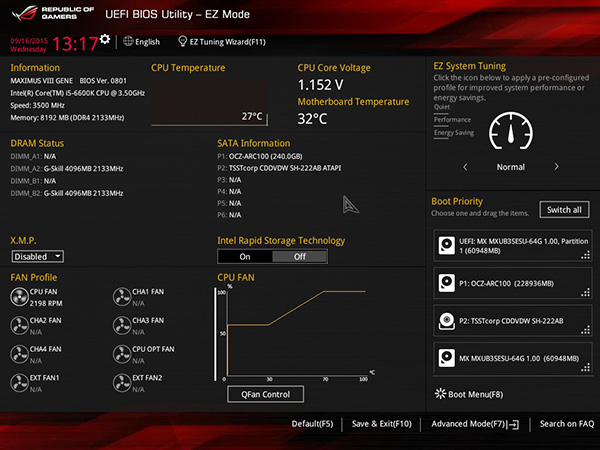Click the EZ Tuning Wizard lightbulb icon
The image size is (600, 450).
183,41
